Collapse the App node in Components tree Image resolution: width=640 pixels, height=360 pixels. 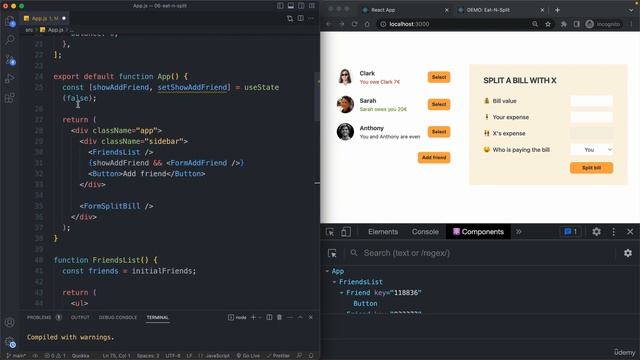[x=327, y=271]
